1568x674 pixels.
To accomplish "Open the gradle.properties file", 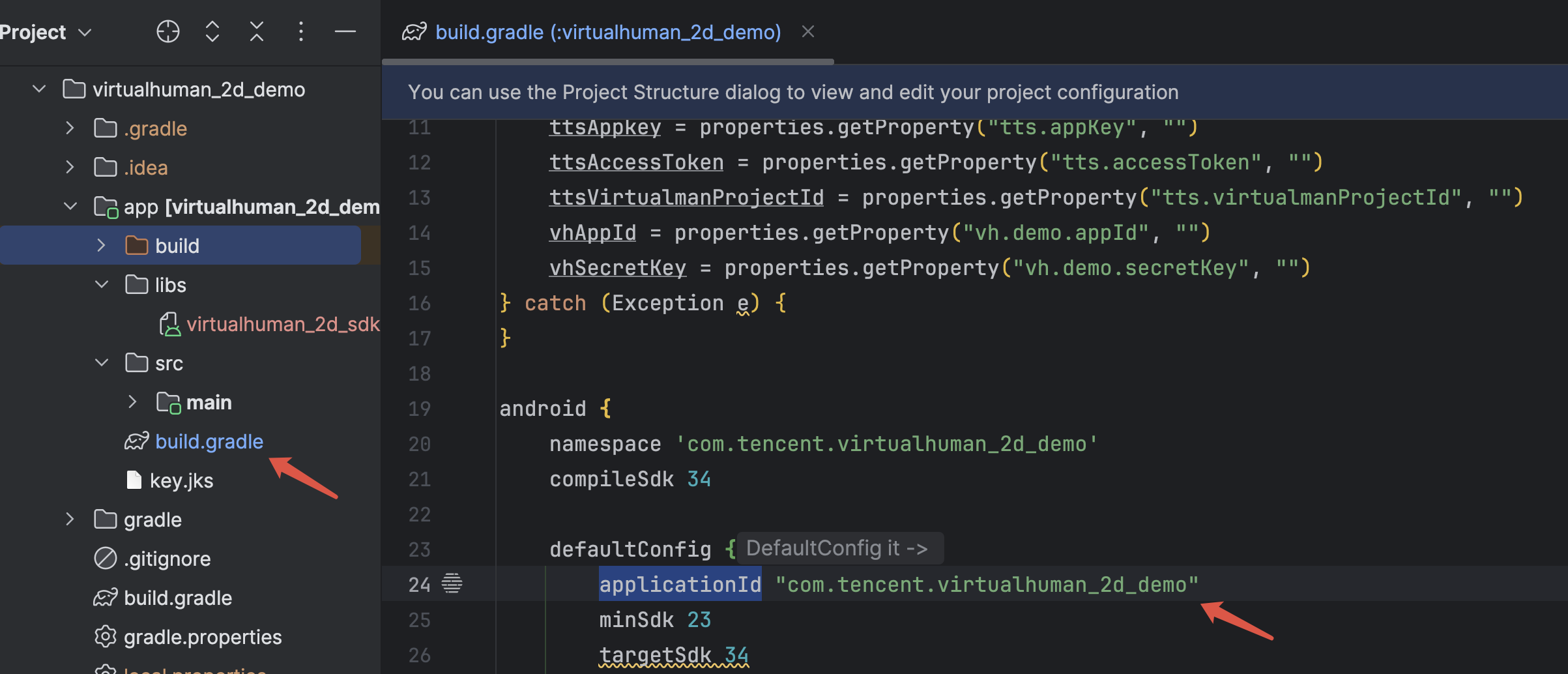I will coord(202,637).
